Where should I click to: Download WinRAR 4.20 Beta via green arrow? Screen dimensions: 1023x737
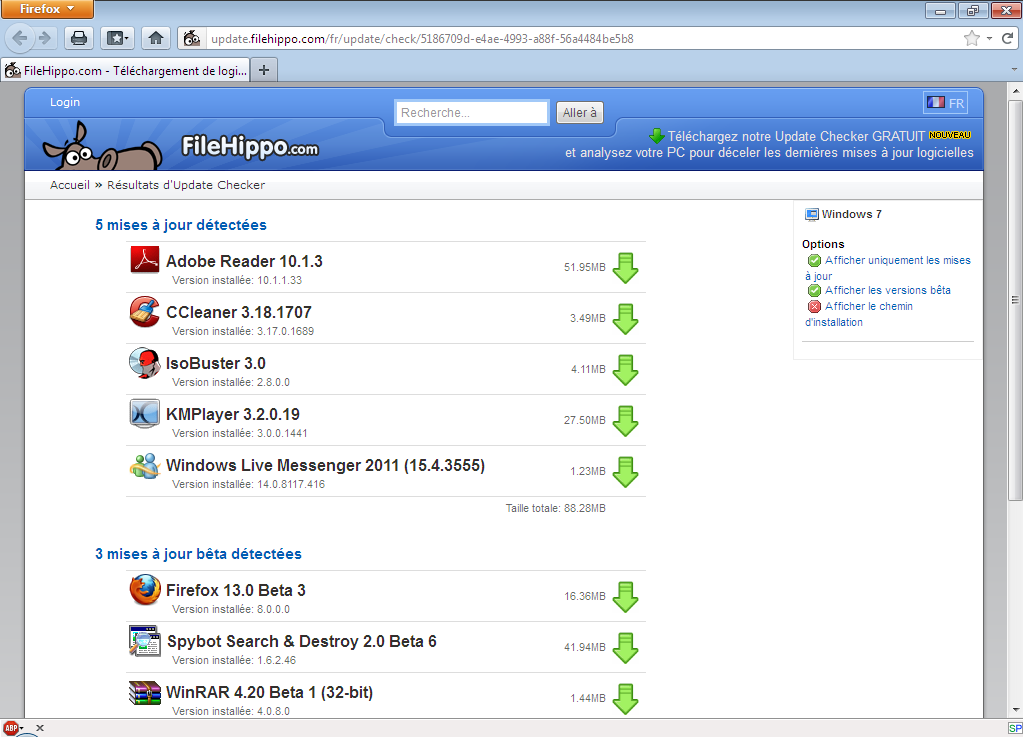pyautogui.click(x=625, y=699)
